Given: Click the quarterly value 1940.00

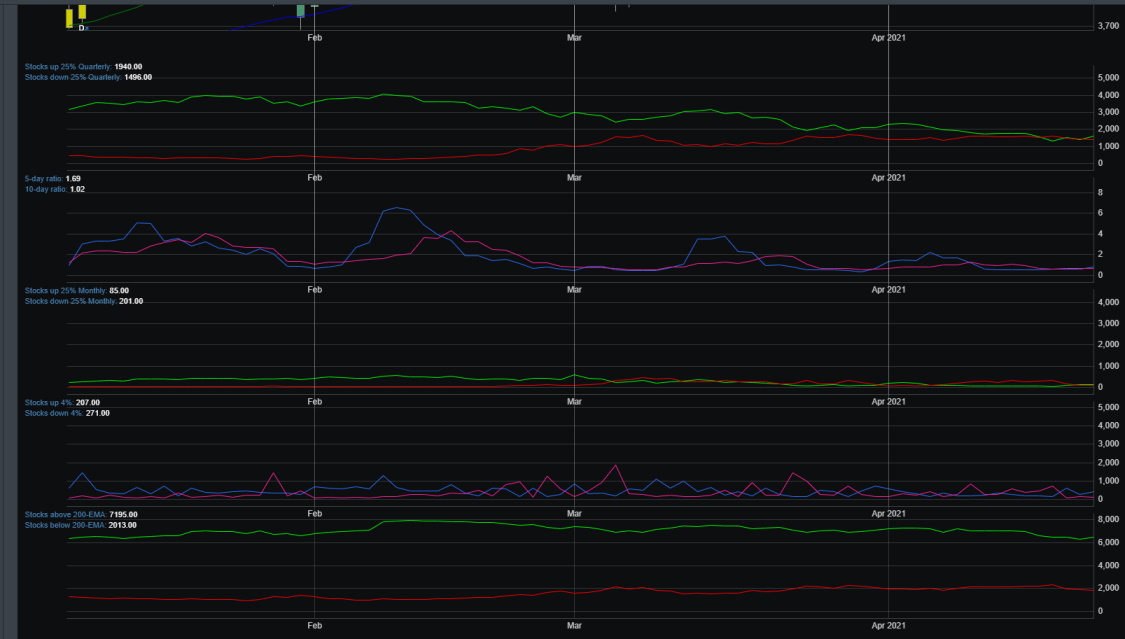Looking at the screenshot, I should (128, 67).
